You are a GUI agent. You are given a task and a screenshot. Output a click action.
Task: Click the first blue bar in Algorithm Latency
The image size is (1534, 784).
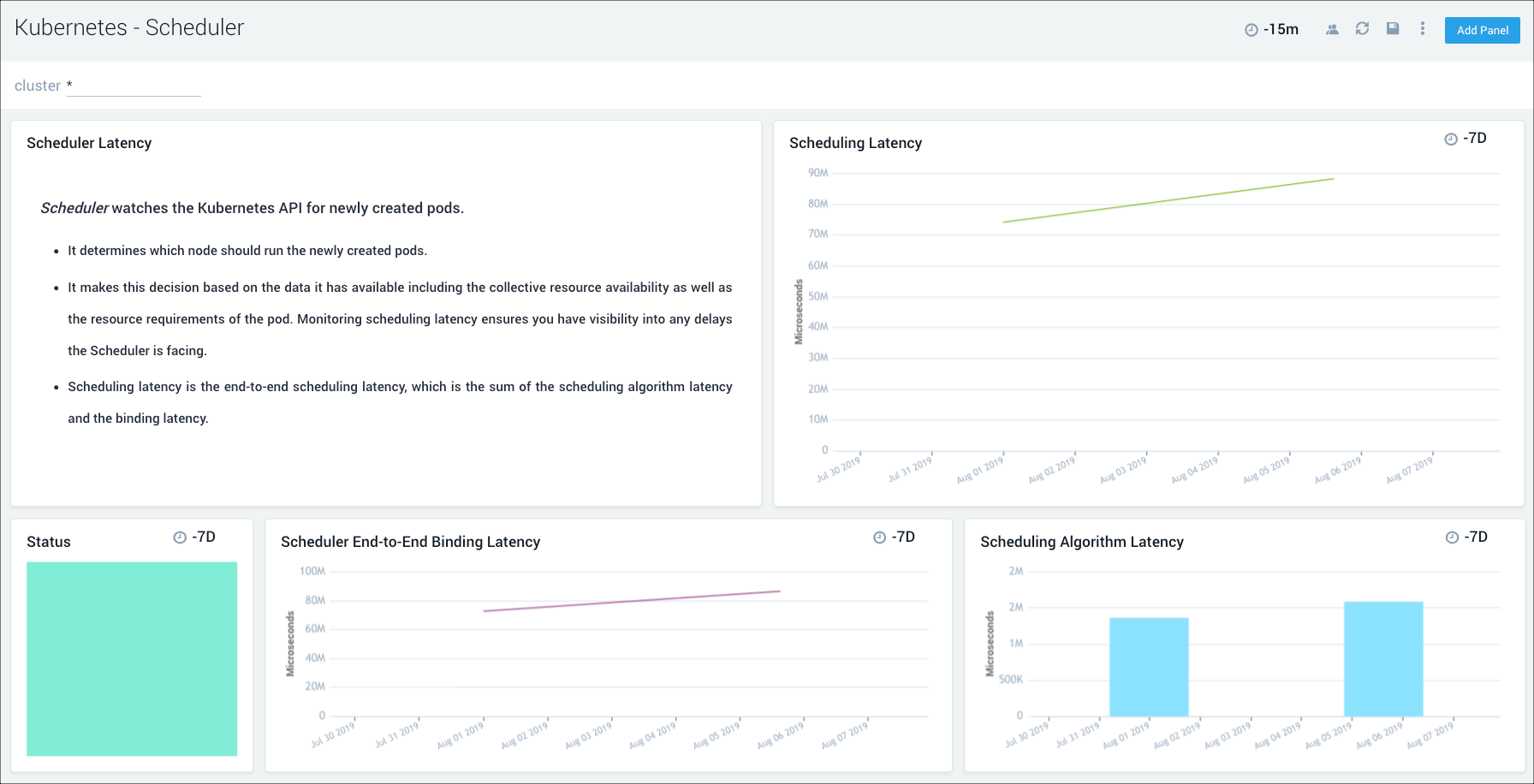click(1149, 667)
